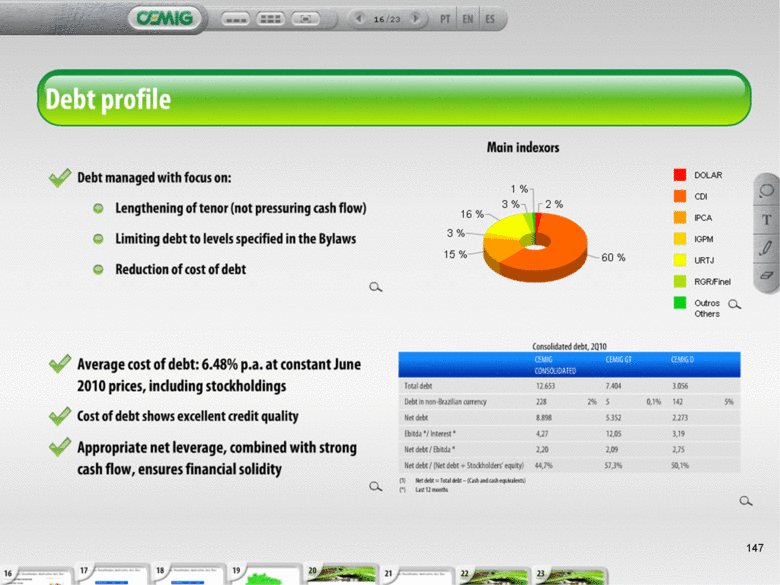This screenshot has height=585, width=780.
Task: Open slide 18 thumbnail
Action: pos(188,575)
